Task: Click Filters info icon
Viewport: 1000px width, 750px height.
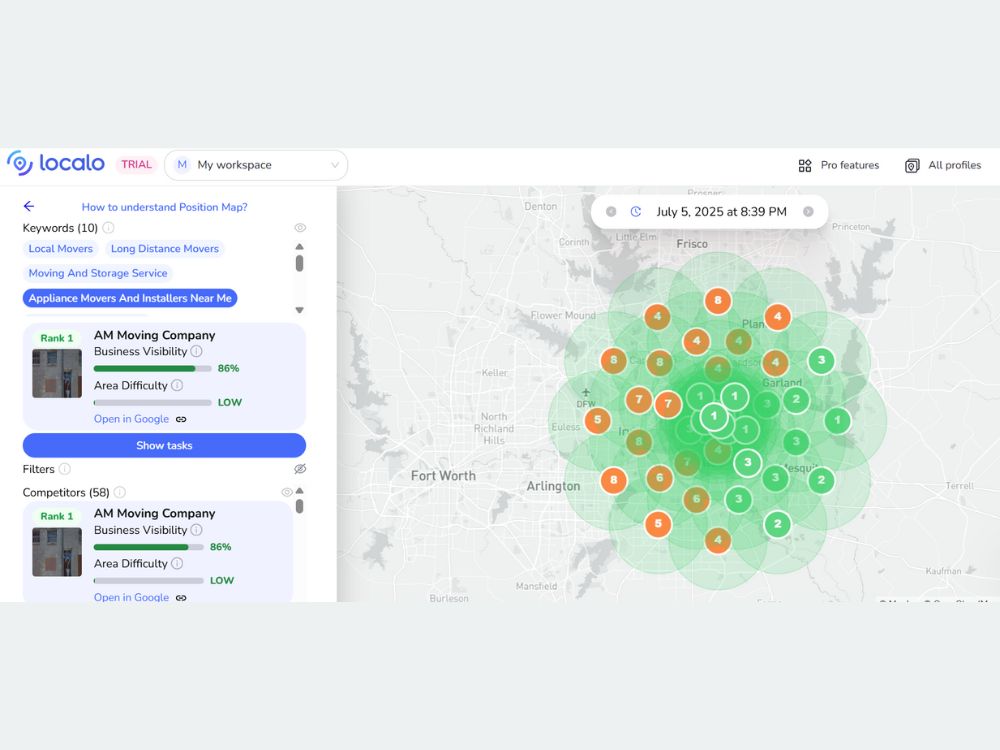Action: point(64,469)
